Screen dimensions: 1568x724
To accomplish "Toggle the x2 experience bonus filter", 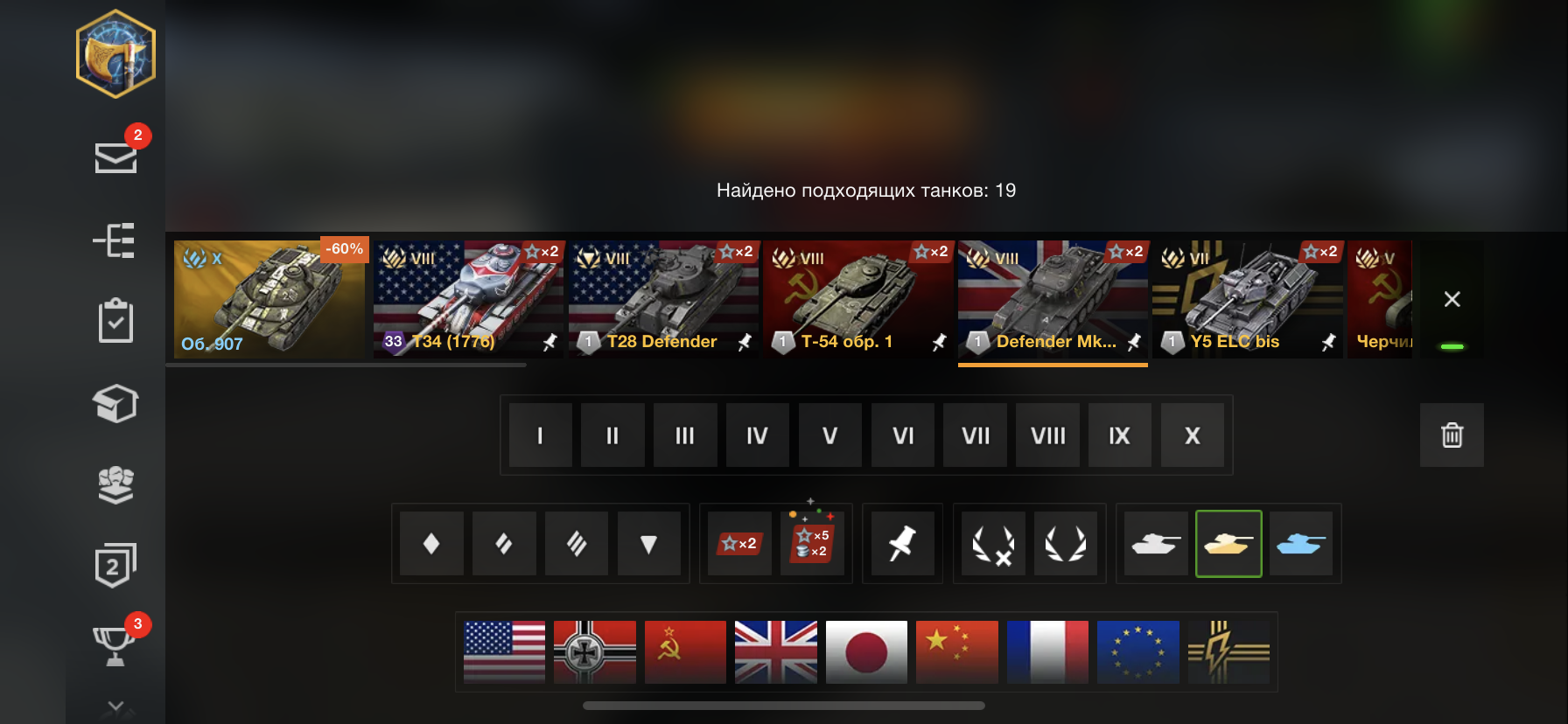I will tap(739, 543).
